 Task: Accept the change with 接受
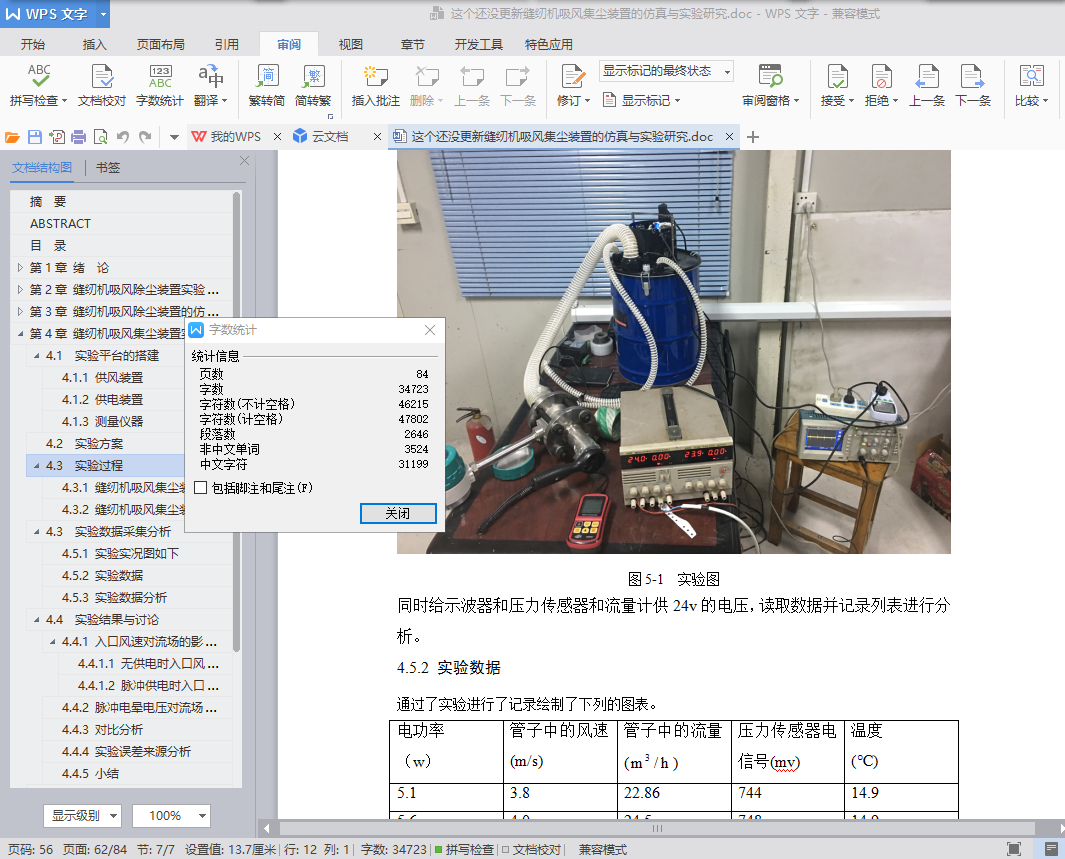tap(837, 86)
